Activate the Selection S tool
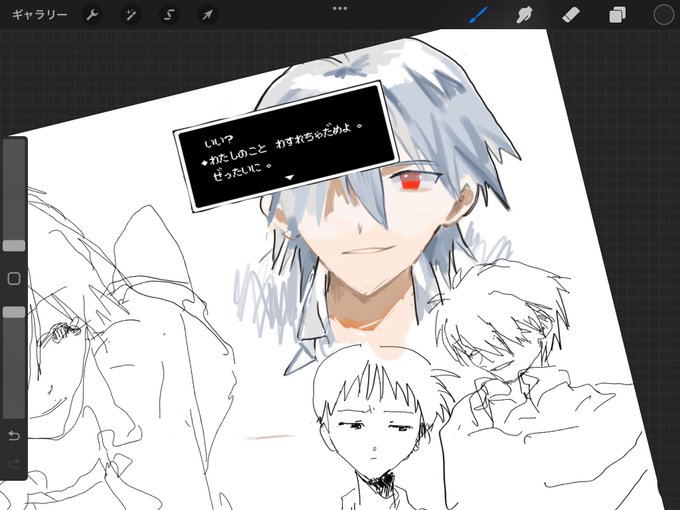Viewport: 680px width, 510px height. coord(169,15)
